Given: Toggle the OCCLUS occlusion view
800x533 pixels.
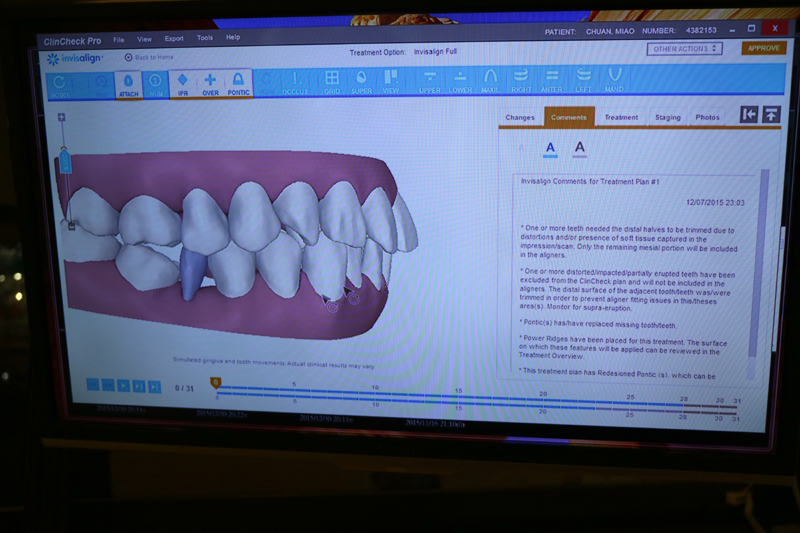Looking at the screenshot, I should (295, 83).
